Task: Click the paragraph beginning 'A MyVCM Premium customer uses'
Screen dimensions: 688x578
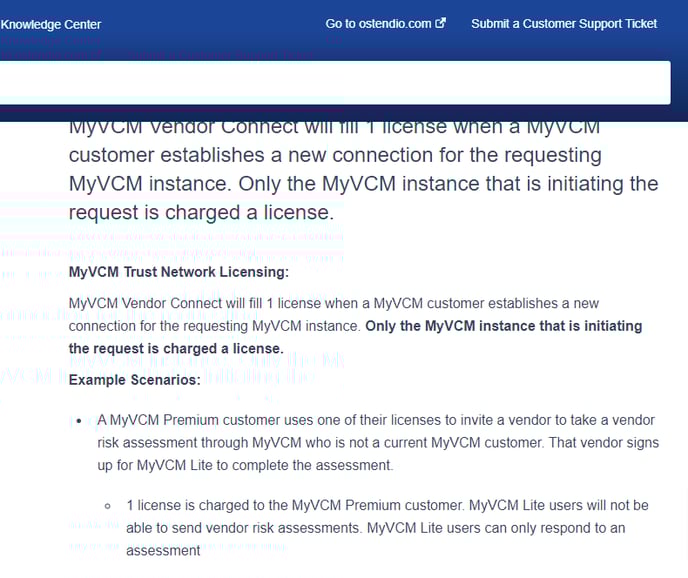Action: click(x=378, y=442)
